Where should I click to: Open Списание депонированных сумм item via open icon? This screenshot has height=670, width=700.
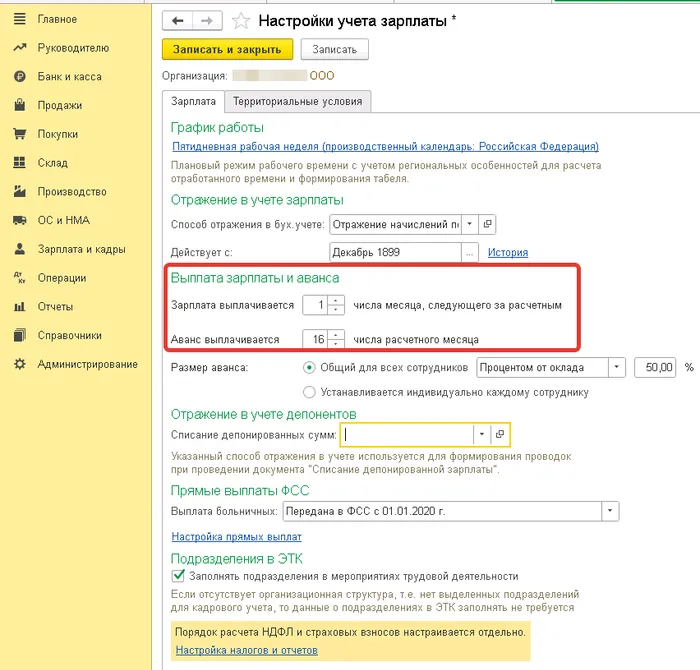(x=500, y=434)
